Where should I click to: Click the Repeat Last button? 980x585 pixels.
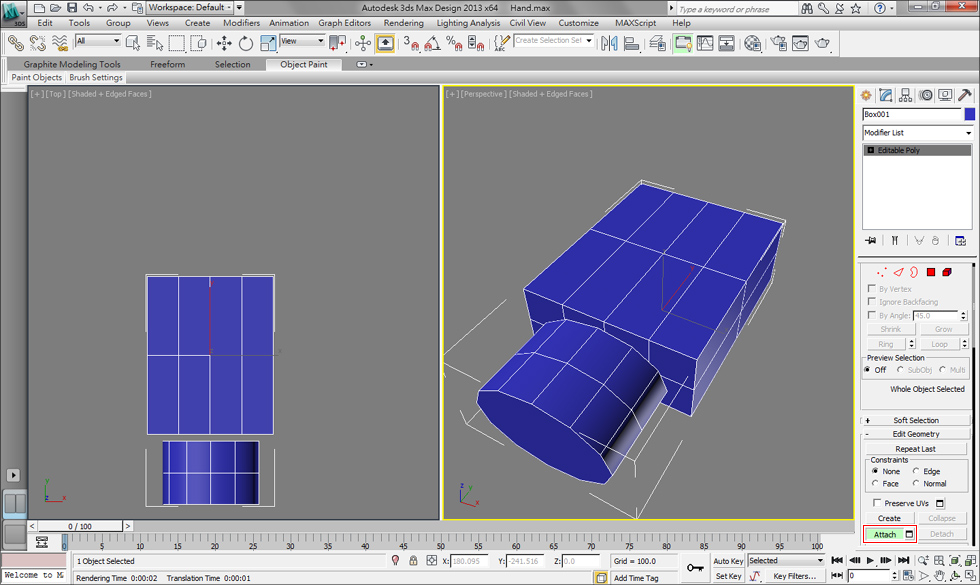916,449
